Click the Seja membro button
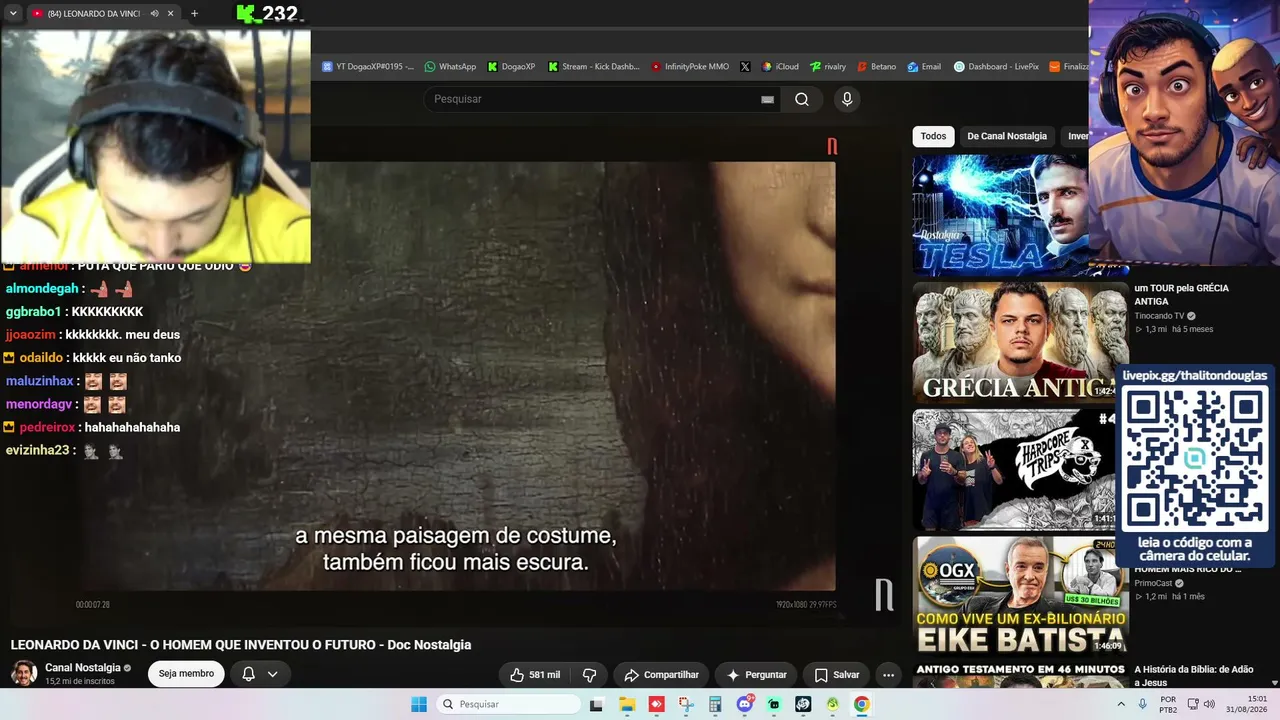 click(186, 674)
